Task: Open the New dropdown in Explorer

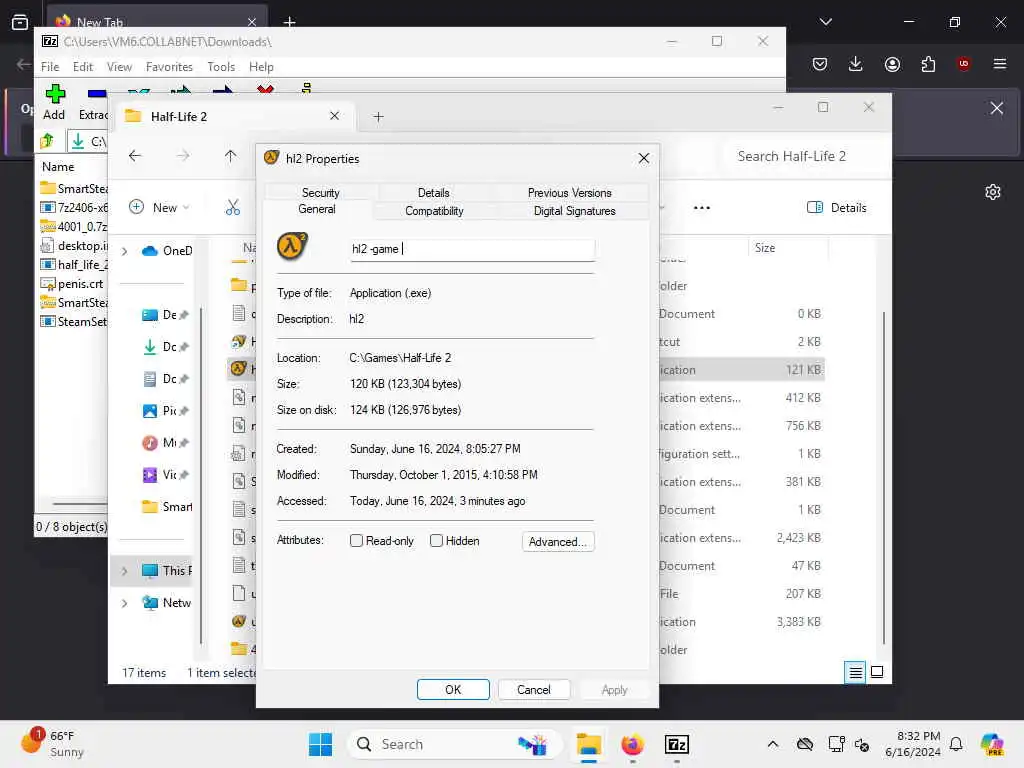Action: (x=159, y=208)
